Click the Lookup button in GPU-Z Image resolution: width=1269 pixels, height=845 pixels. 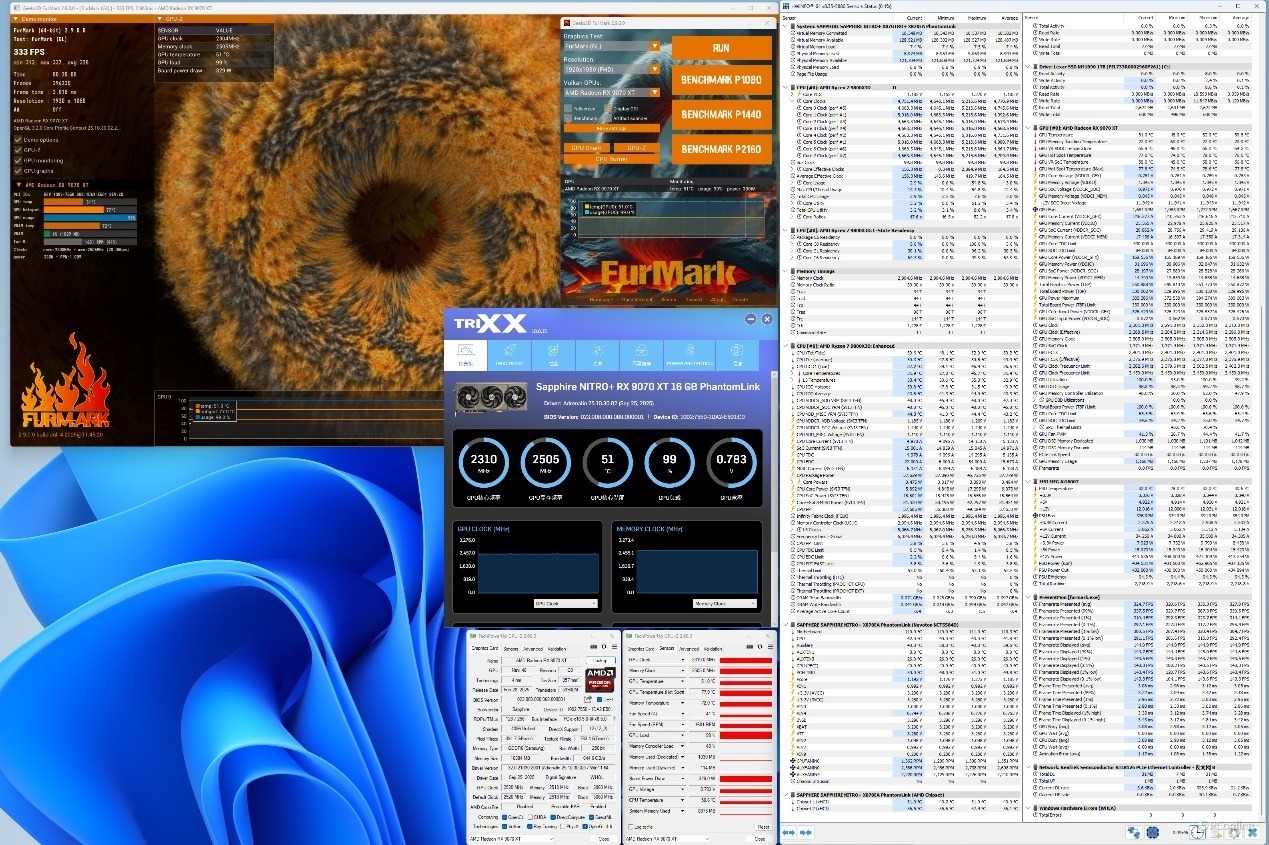coord(601,661)
